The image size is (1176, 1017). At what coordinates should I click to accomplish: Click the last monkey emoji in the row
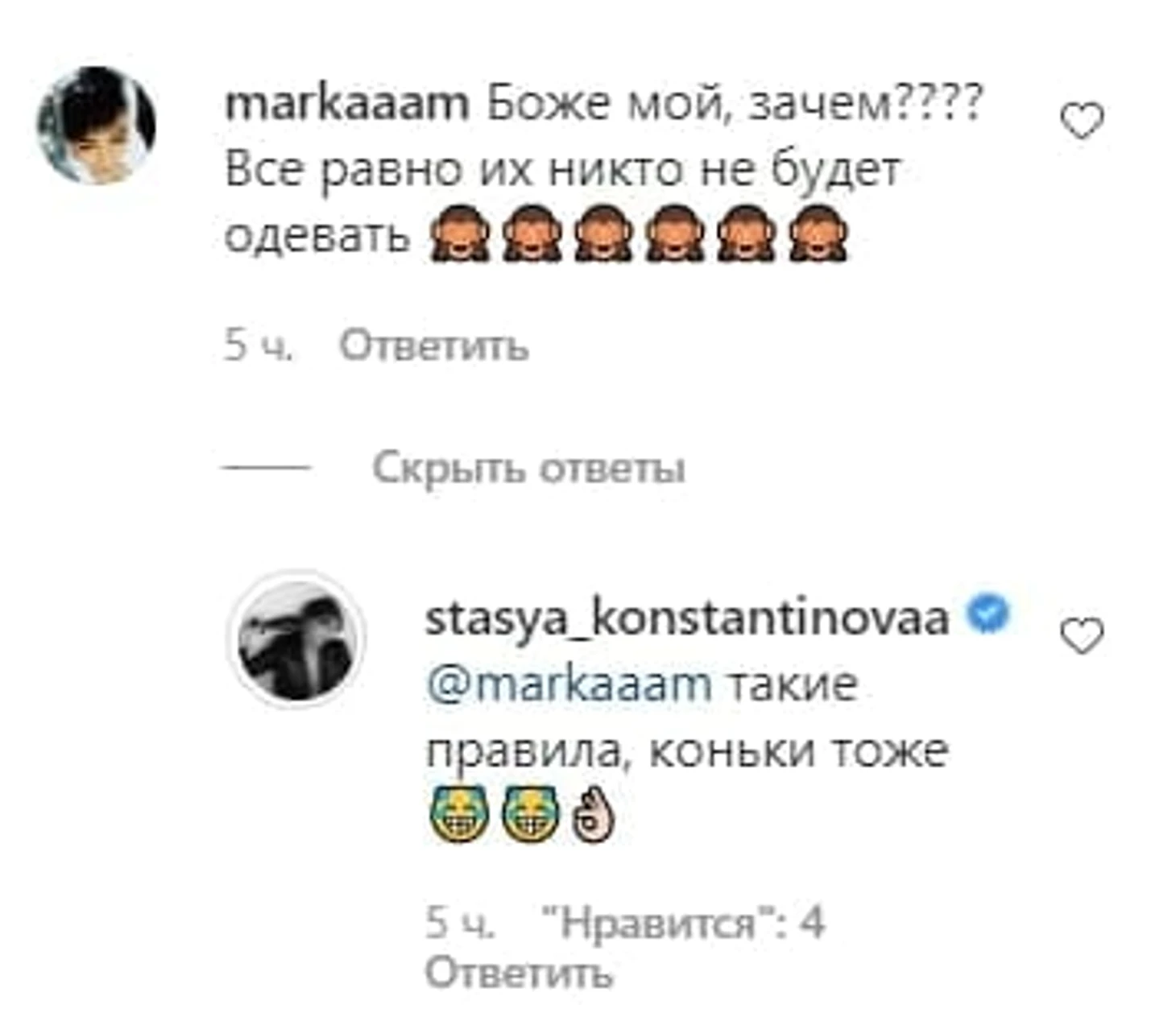coord(818,234)
